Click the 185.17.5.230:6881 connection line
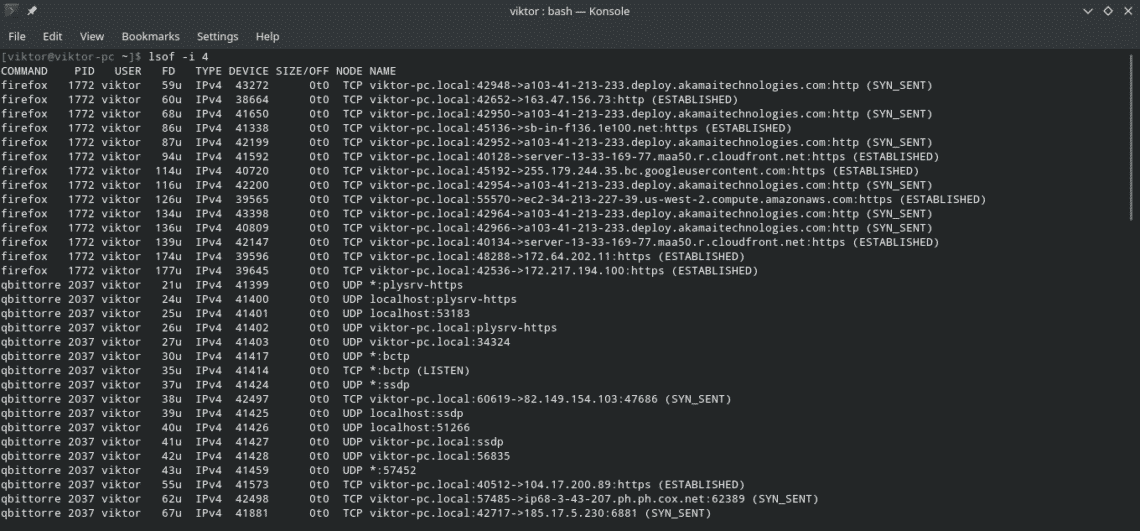 (540, 513)
